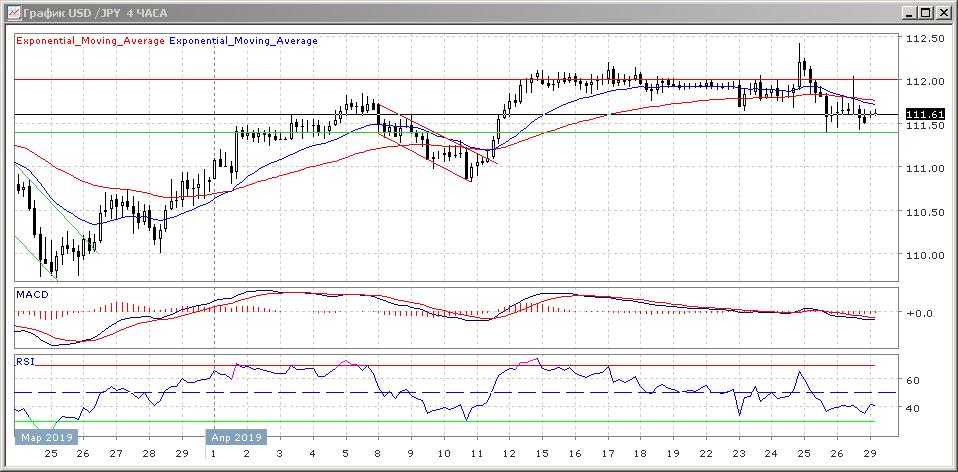Click the RSI indicator panel label

[24, 358]
